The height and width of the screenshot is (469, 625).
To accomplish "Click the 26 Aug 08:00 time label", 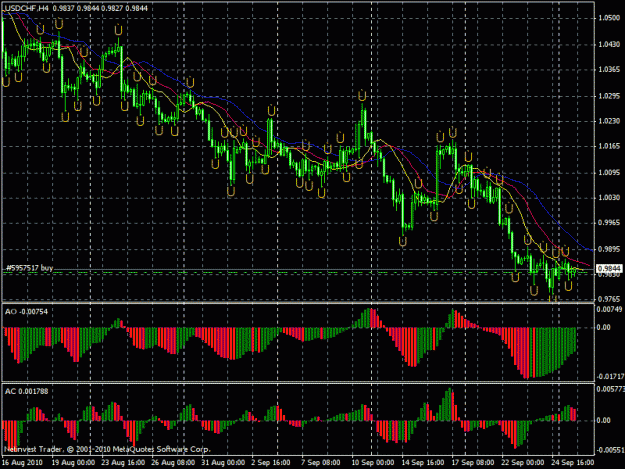I will (173, 463).
